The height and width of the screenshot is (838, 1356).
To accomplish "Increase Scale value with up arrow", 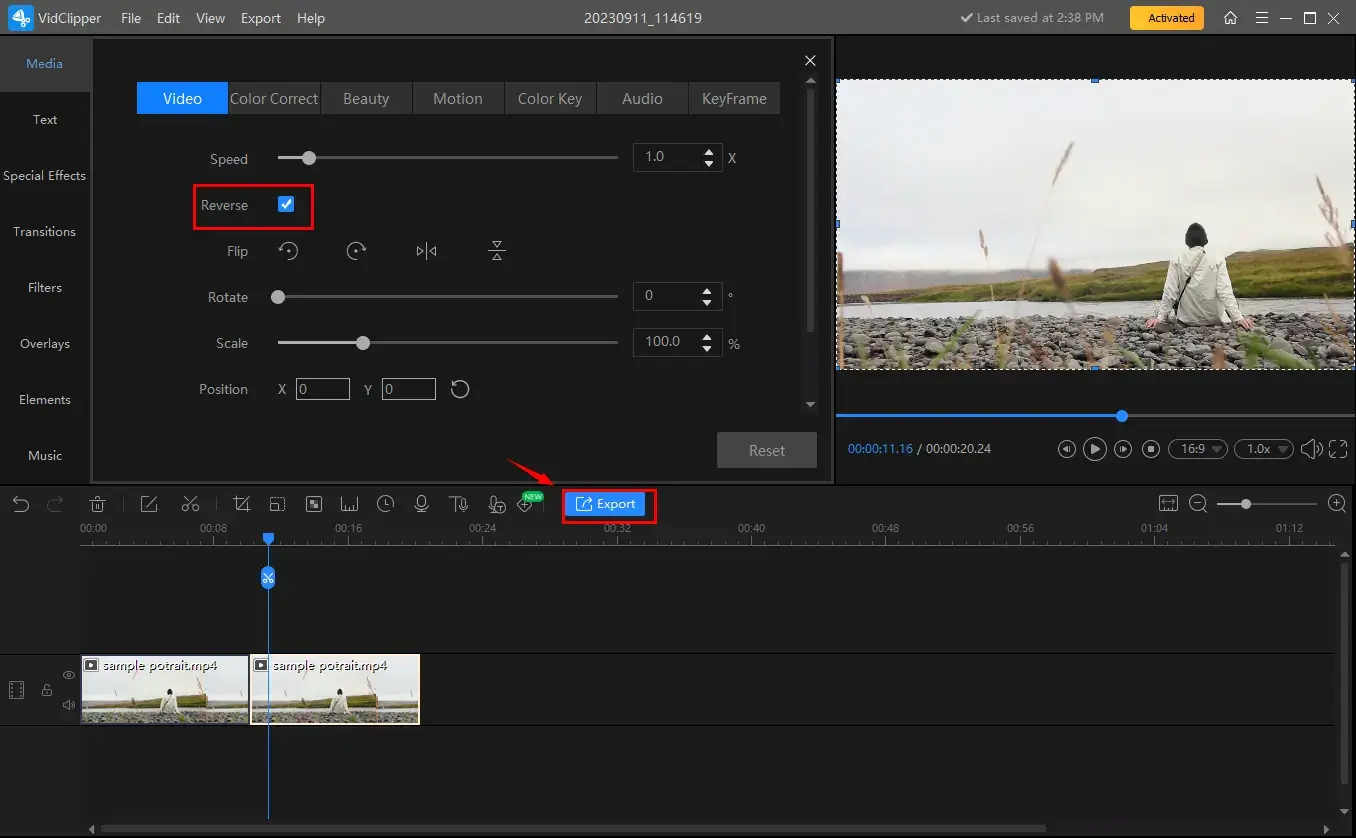I will [x=707, y=336].
